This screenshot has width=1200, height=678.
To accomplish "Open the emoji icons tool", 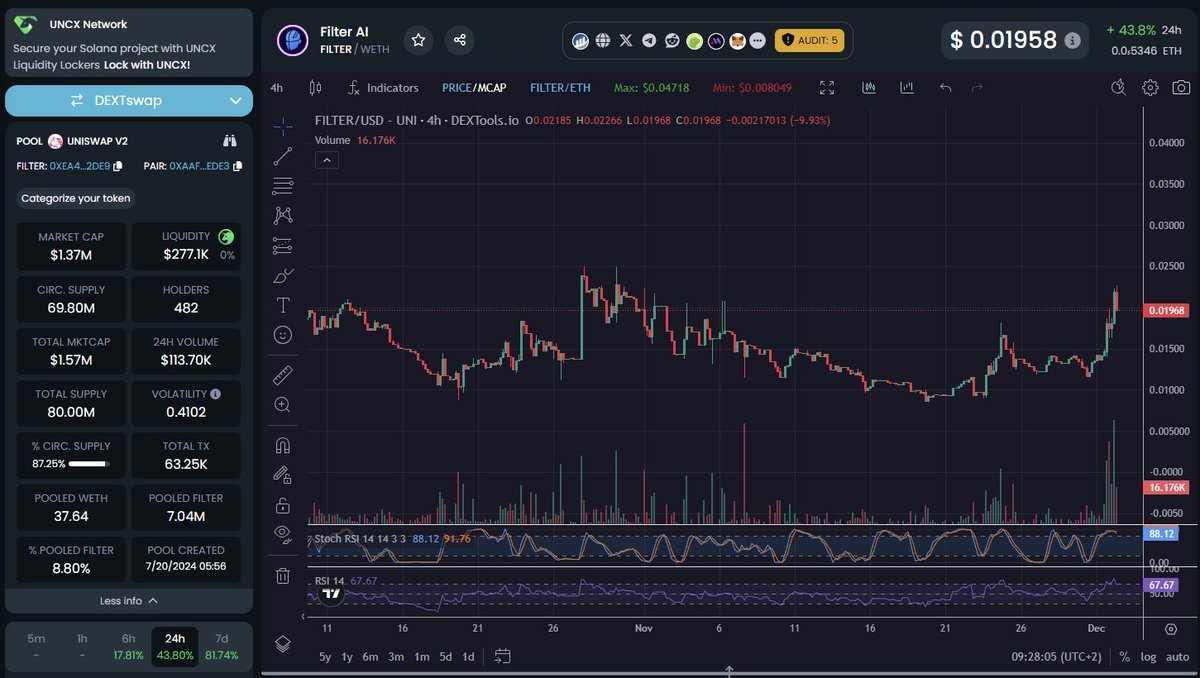I will click(x=283, y=335).
